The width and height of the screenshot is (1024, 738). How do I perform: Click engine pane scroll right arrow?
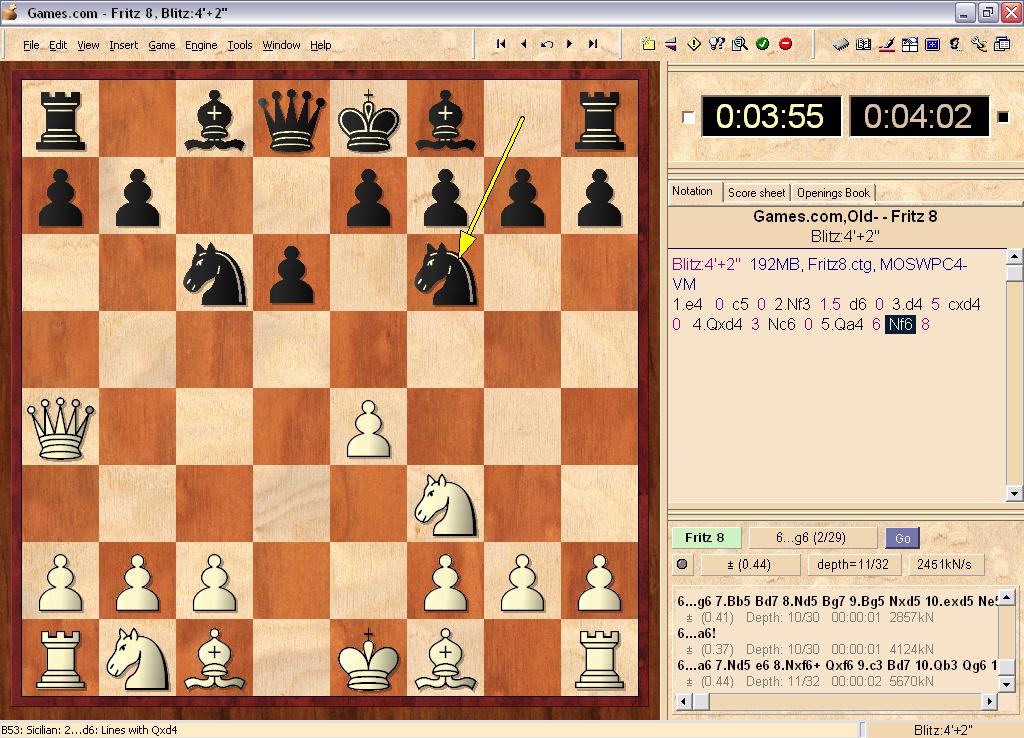pos(990,701)
